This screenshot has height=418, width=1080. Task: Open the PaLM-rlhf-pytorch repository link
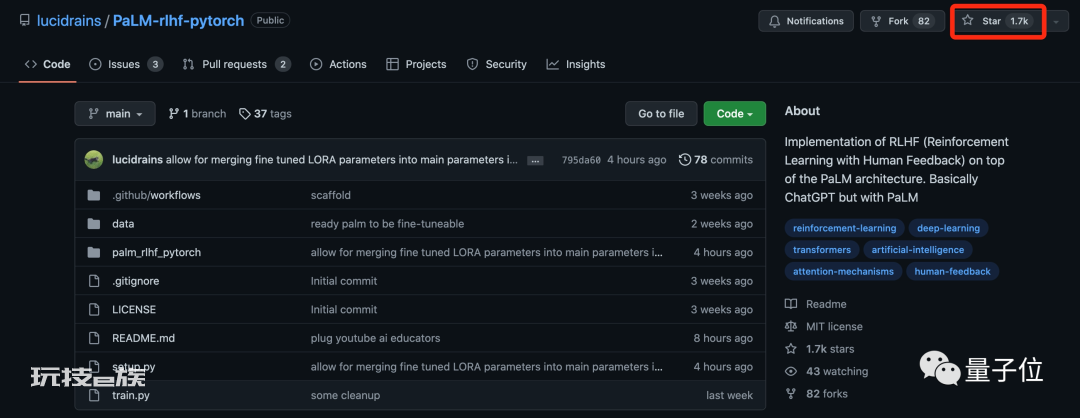[178, 21]
